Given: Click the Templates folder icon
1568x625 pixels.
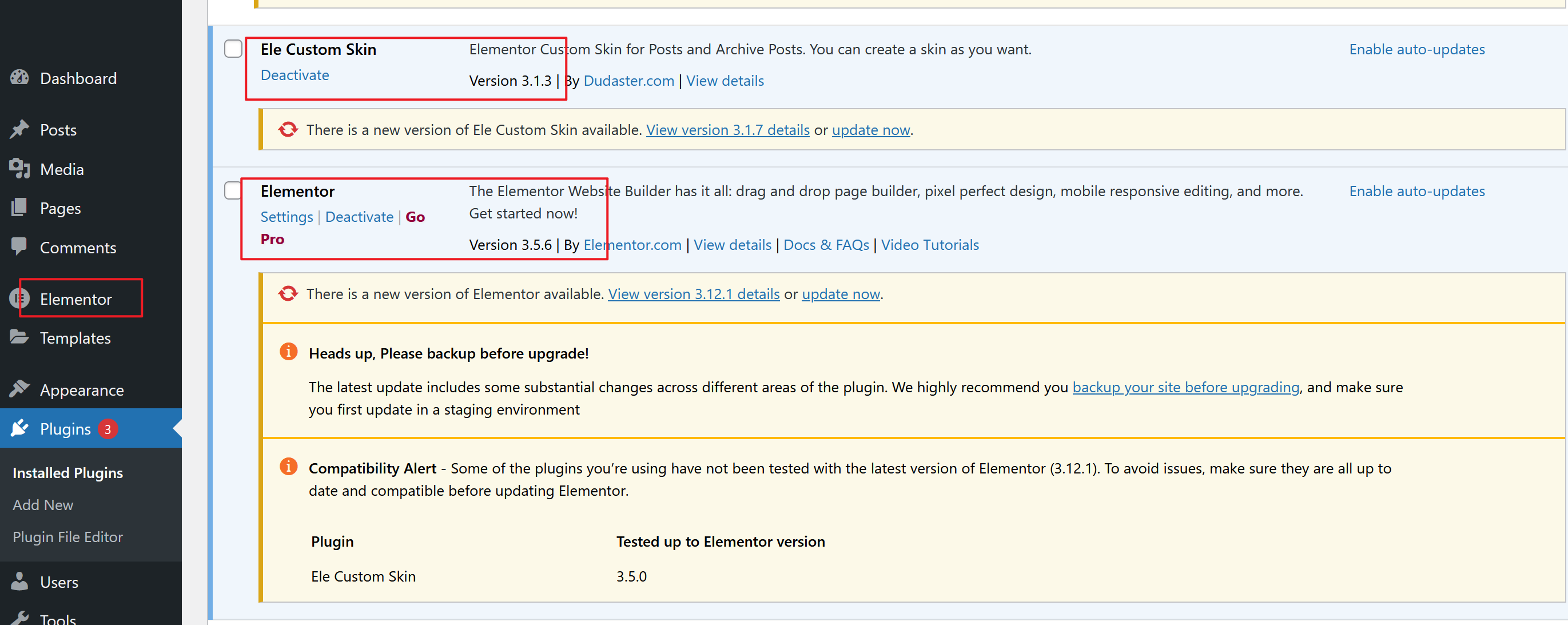Looking at the screenshot, I should tap(19, 337).
